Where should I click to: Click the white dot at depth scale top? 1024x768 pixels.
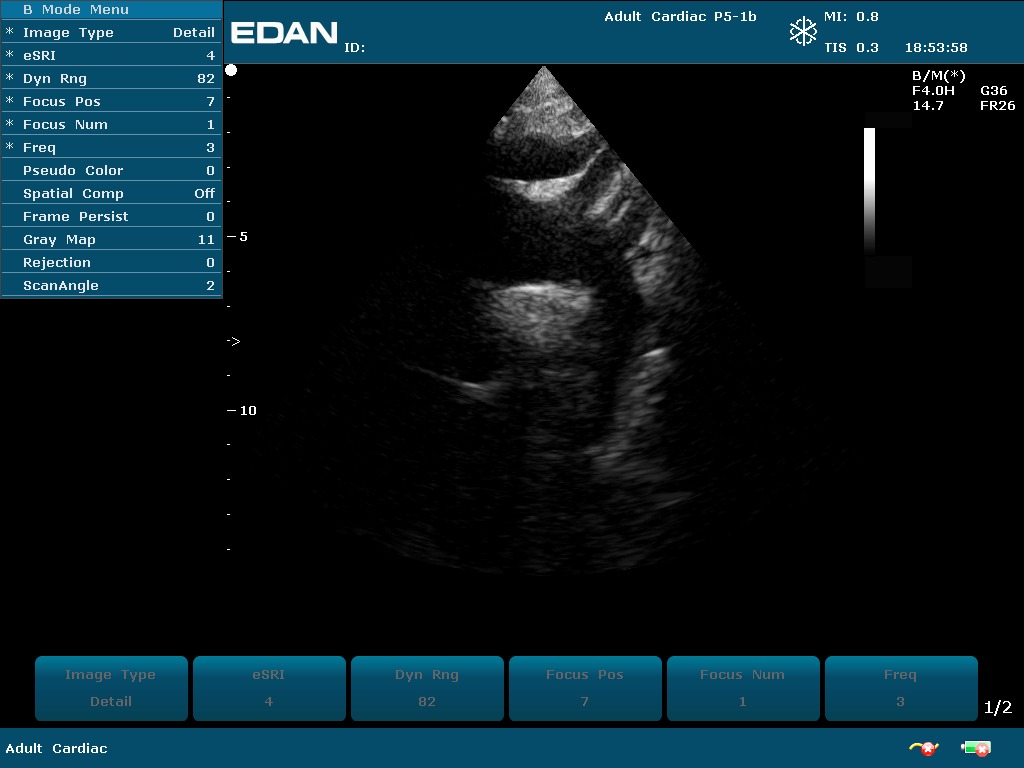pos(231,70)
